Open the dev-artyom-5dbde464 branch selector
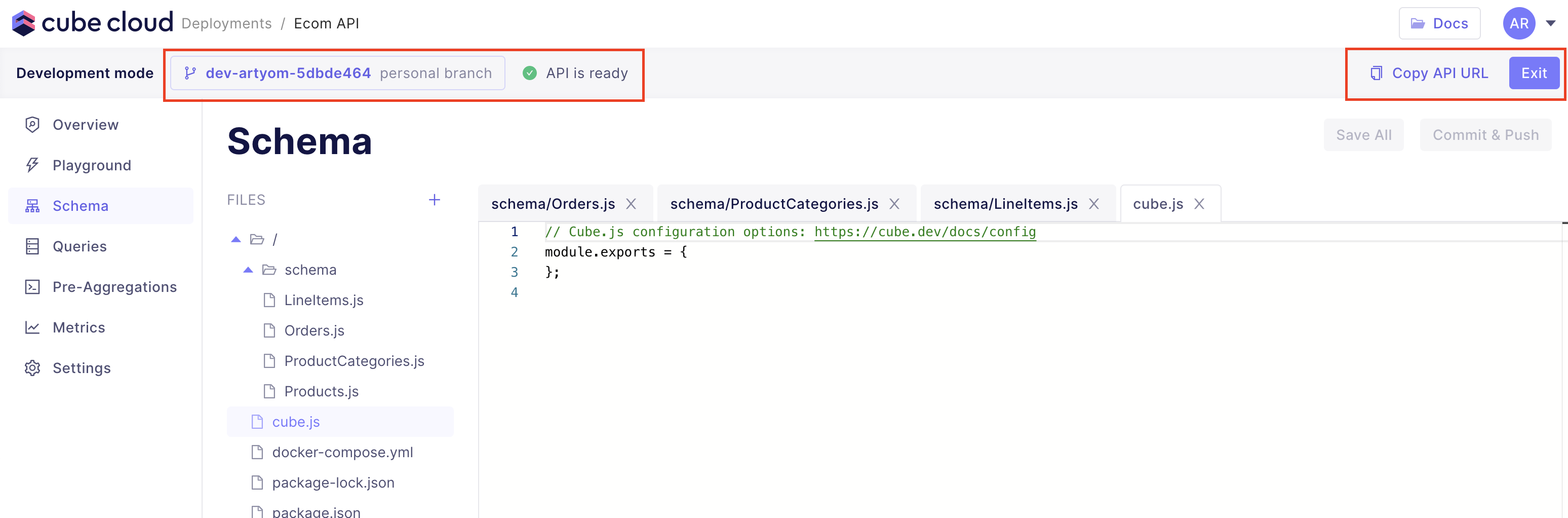The image size is (1568, 518). pyautogui.click(x=338, y=73)
